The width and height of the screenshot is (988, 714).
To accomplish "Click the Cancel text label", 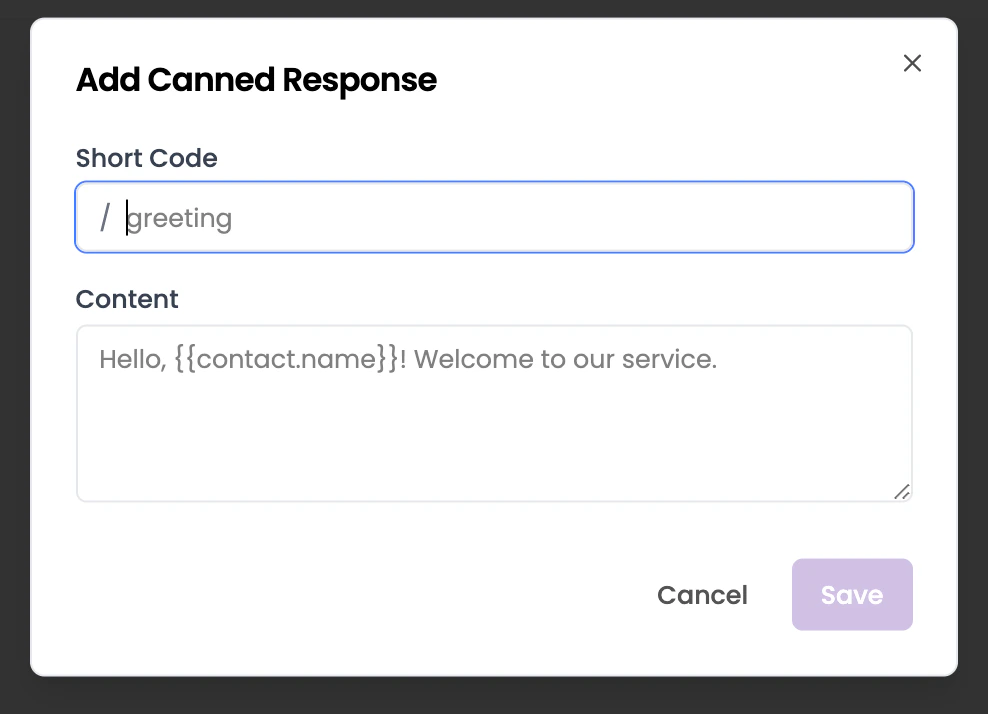I will click(x=702, y=594).
